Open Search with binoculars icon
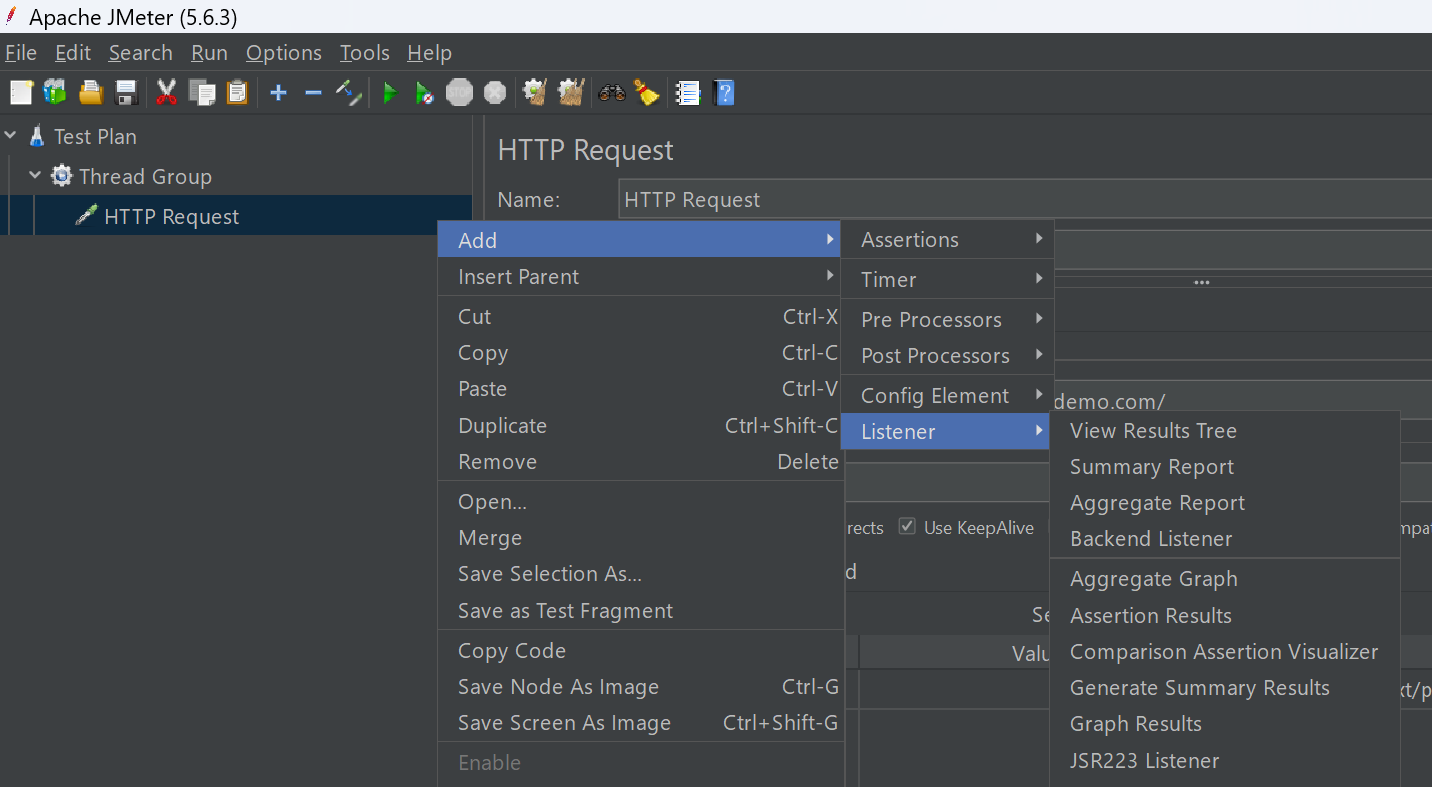1432x787 pixels. point(611,93)
